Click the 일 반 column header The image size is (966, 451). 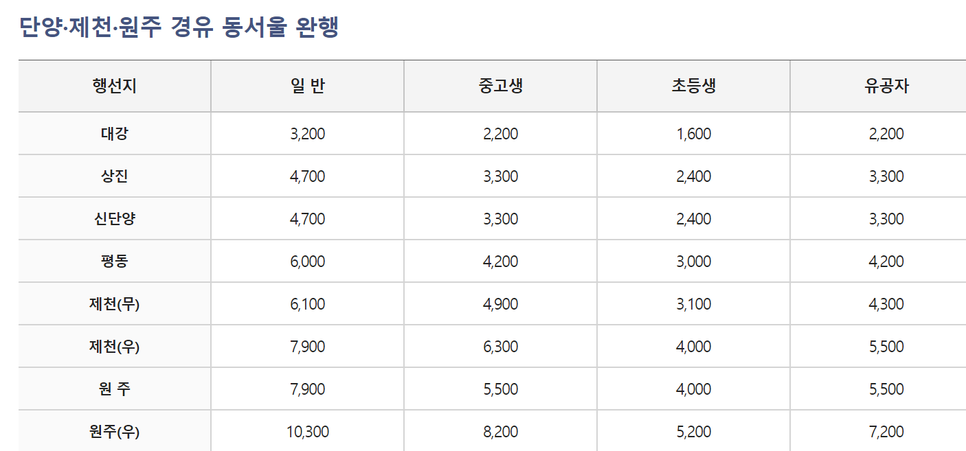click(x=307, y=86)
